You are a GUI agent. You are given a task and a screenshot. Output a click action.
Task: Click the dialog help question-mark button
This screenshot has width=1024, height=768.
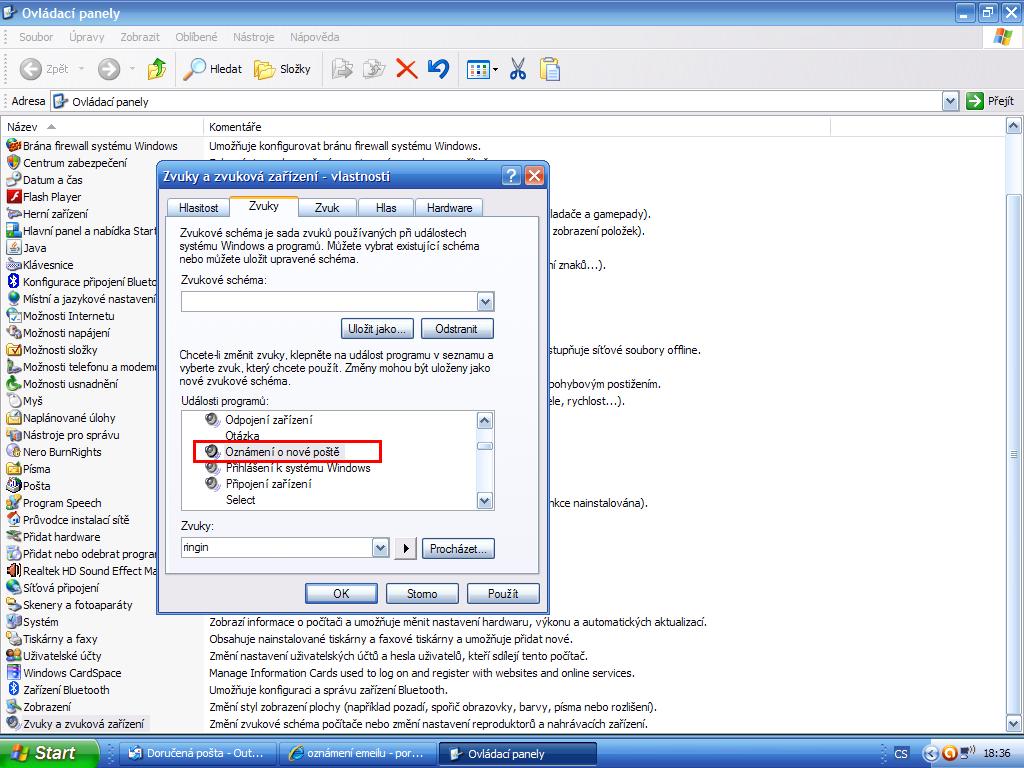tap(511, 176)
